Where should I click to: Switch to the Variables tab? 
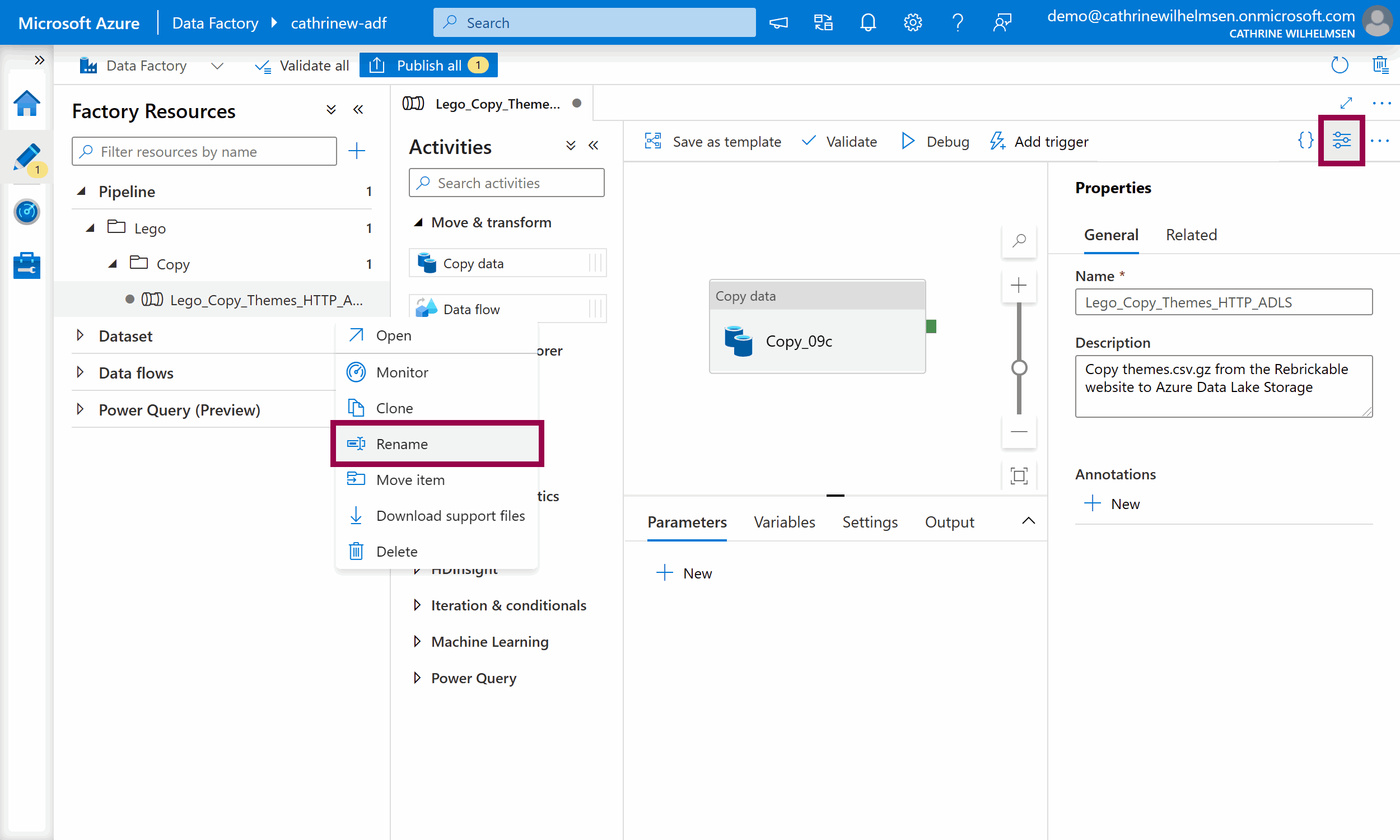click(784, 522)
